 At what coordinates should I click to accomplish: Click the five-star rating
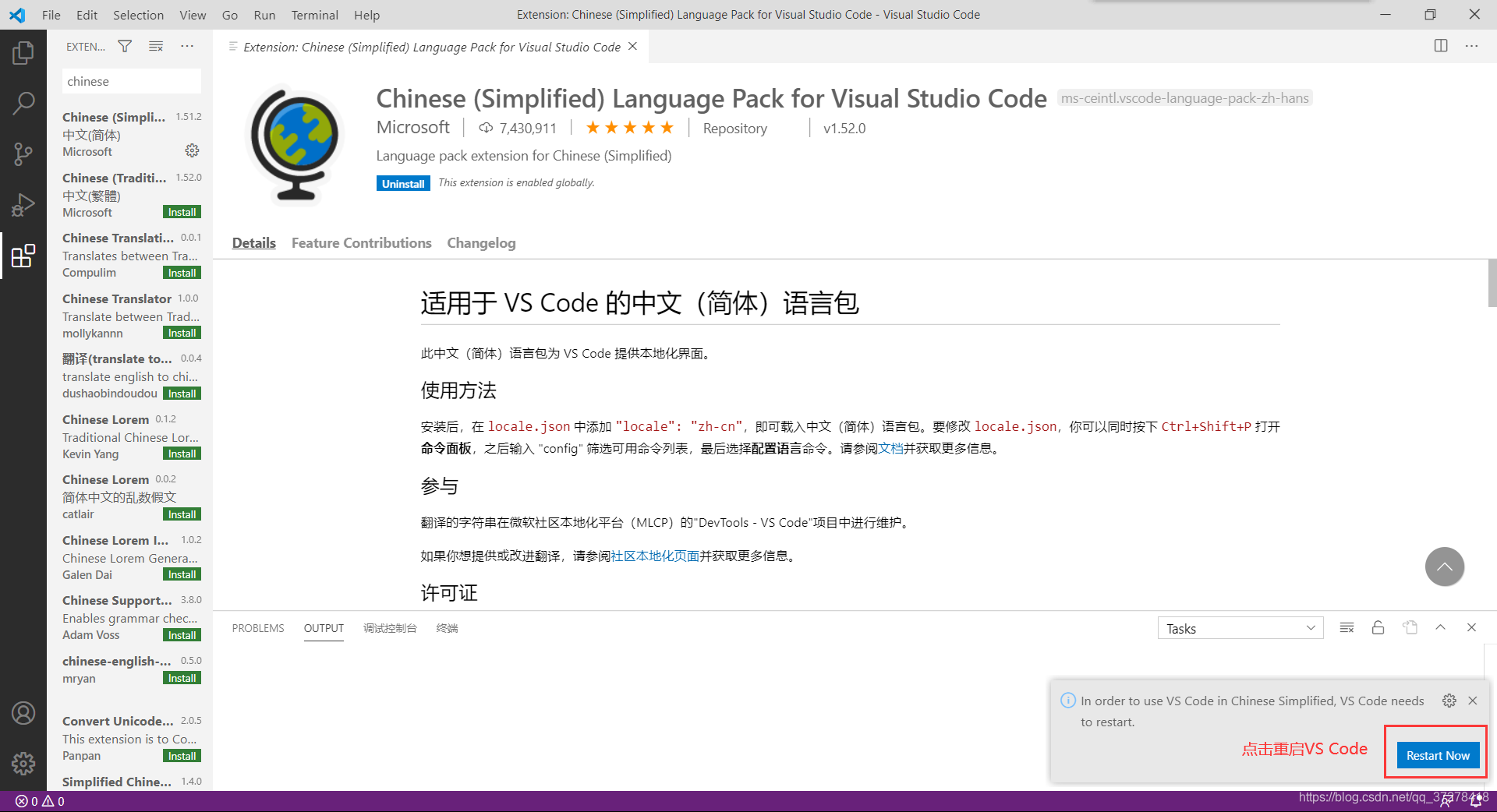pyautogui.click(x=630, y=128)
